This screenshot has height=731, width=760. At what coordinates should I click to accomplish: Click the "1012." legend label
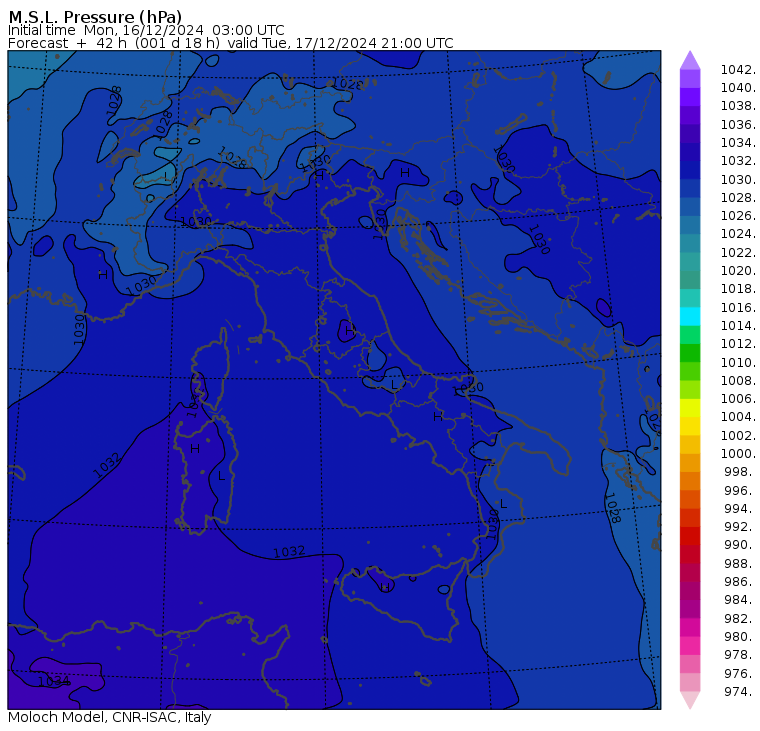pos(738,344)
